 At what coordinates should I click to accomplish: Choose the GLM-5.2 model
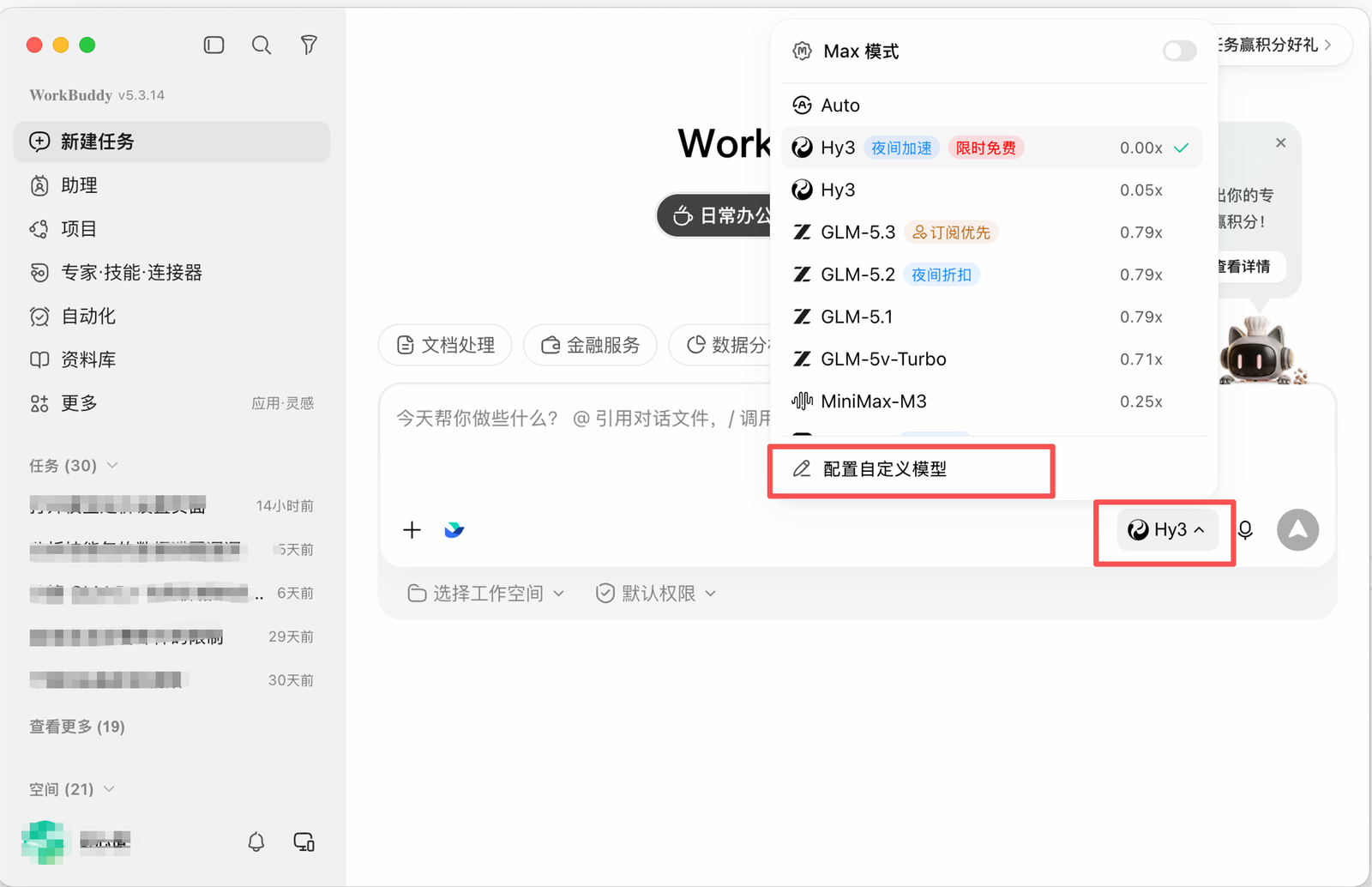click(x=991, y=275)
